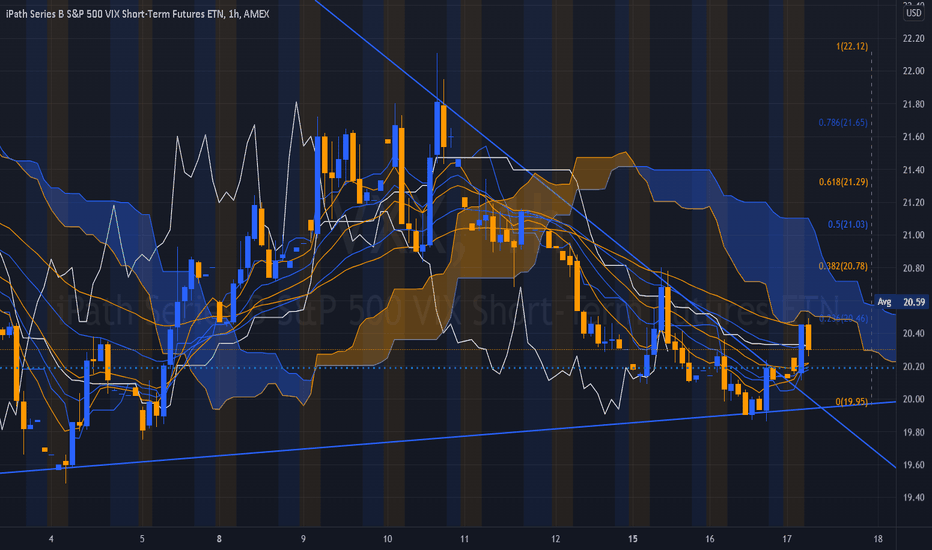Screen dimensions: 932x550
Task: Click the 19.40 price axis tick
Action: tap(913, 498)
